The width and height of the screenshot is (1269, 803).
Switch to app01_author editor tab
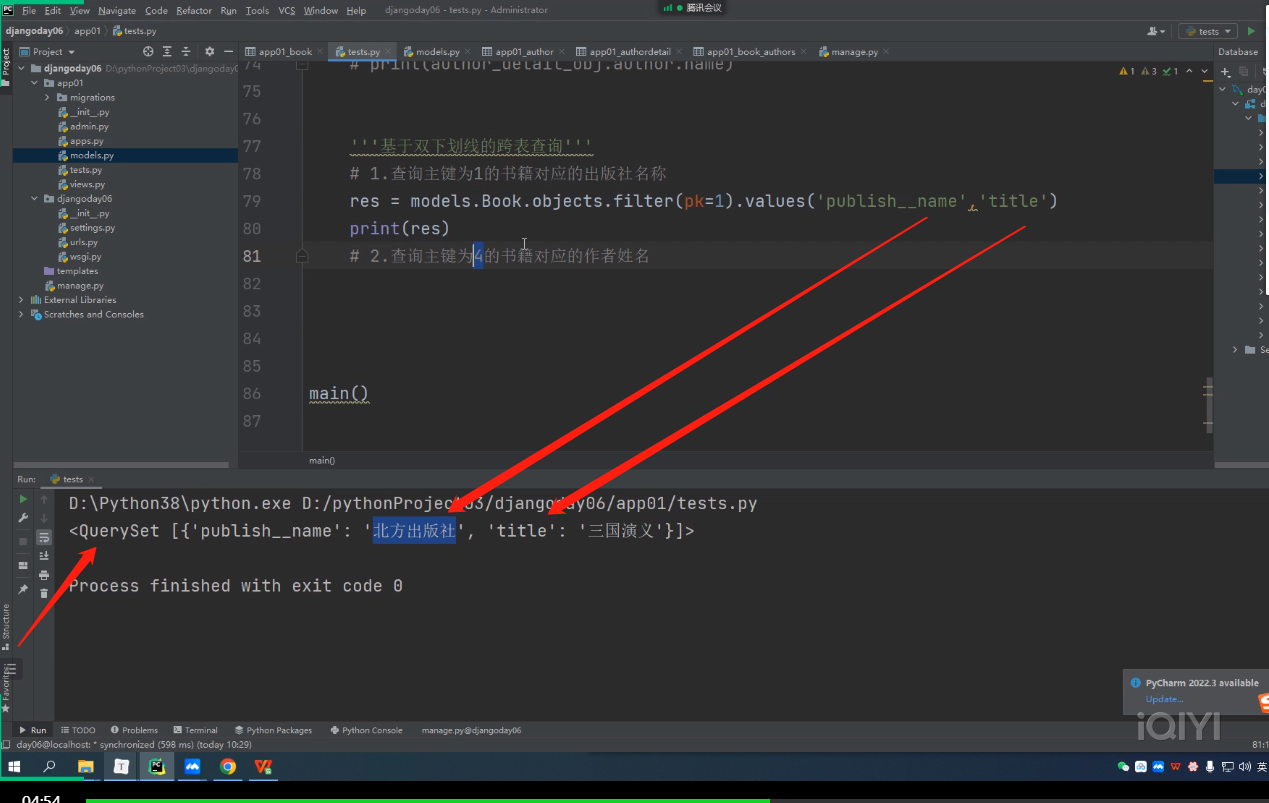[x=524, y=51]
